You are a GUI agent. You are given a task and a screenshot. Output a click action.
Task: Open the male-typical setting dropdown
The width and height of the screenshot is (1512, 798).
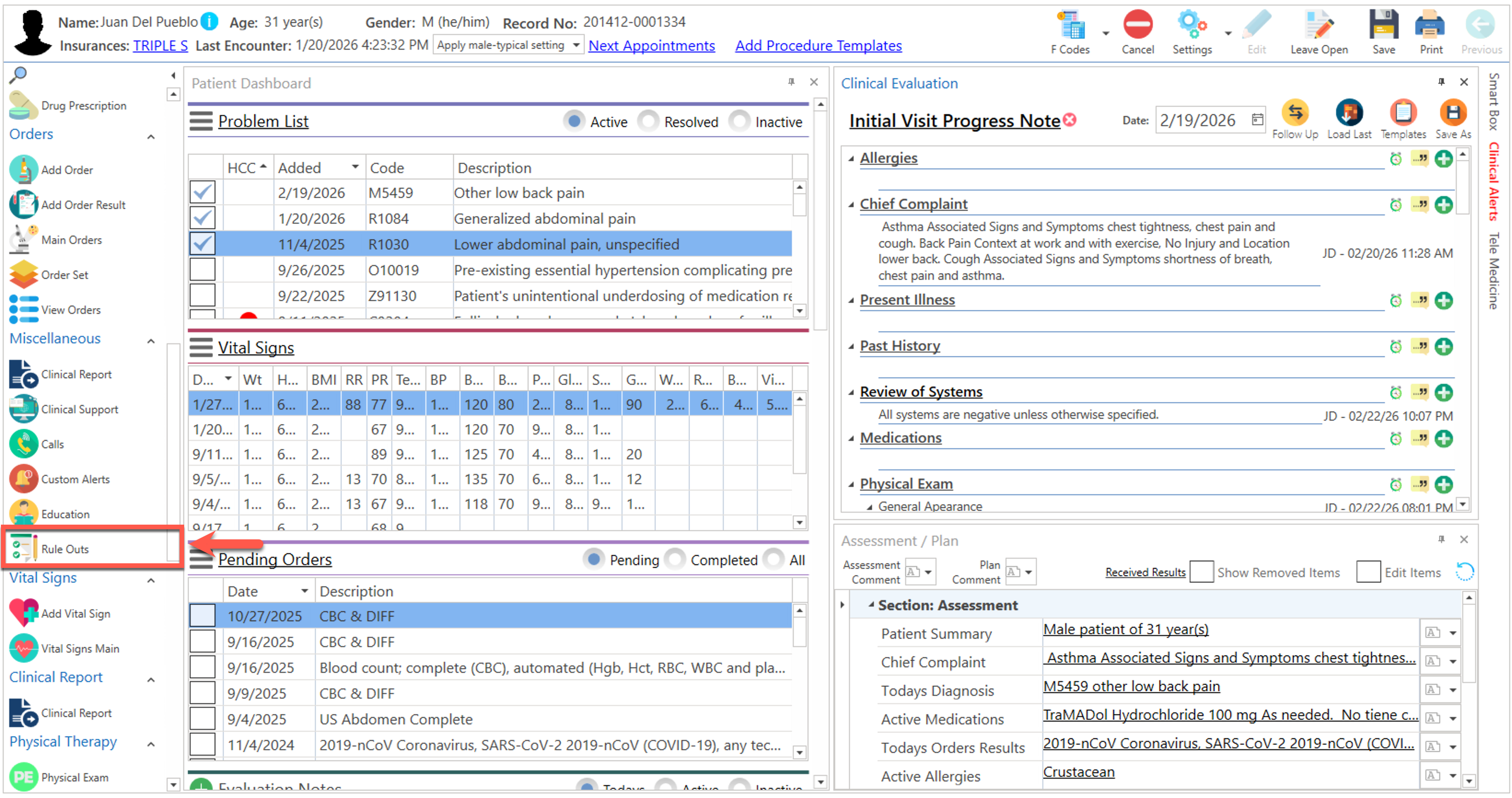pyautogui.click(x=576, y=45)
